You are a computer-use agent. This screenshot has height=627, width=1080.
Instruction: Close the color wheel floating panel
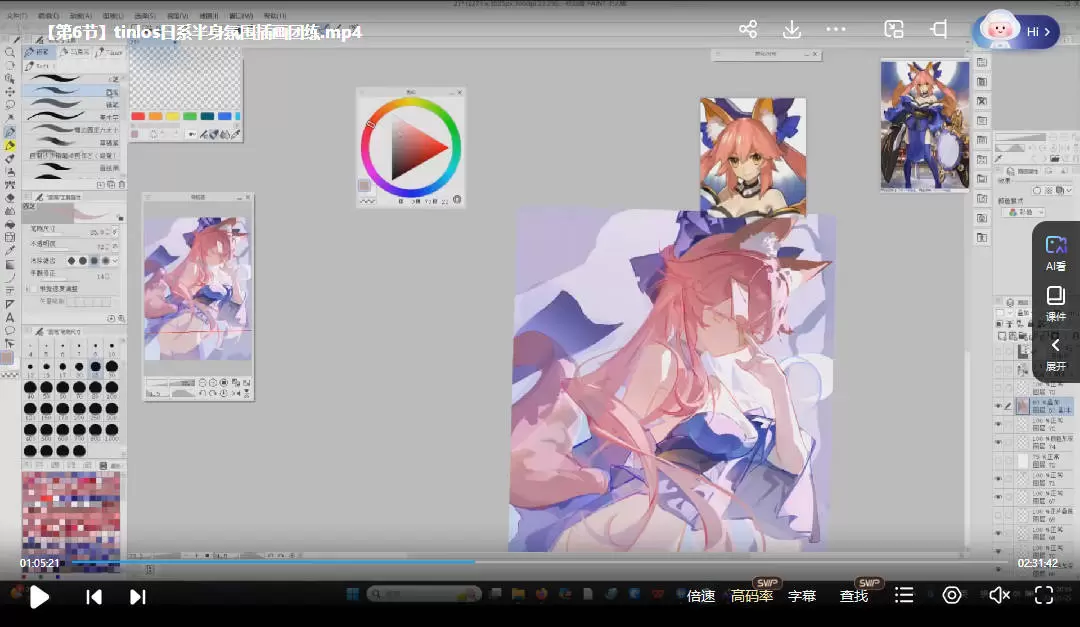(459, 92)
